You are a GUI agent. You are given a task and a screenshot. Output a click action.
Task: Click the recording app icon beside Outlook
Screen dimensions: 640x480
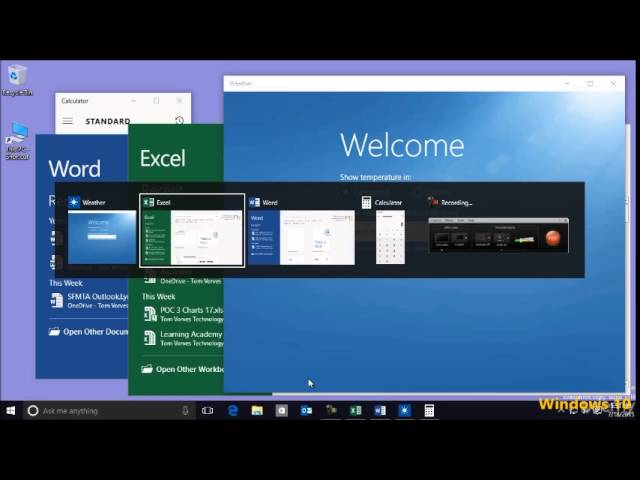(x=331, y=411)
